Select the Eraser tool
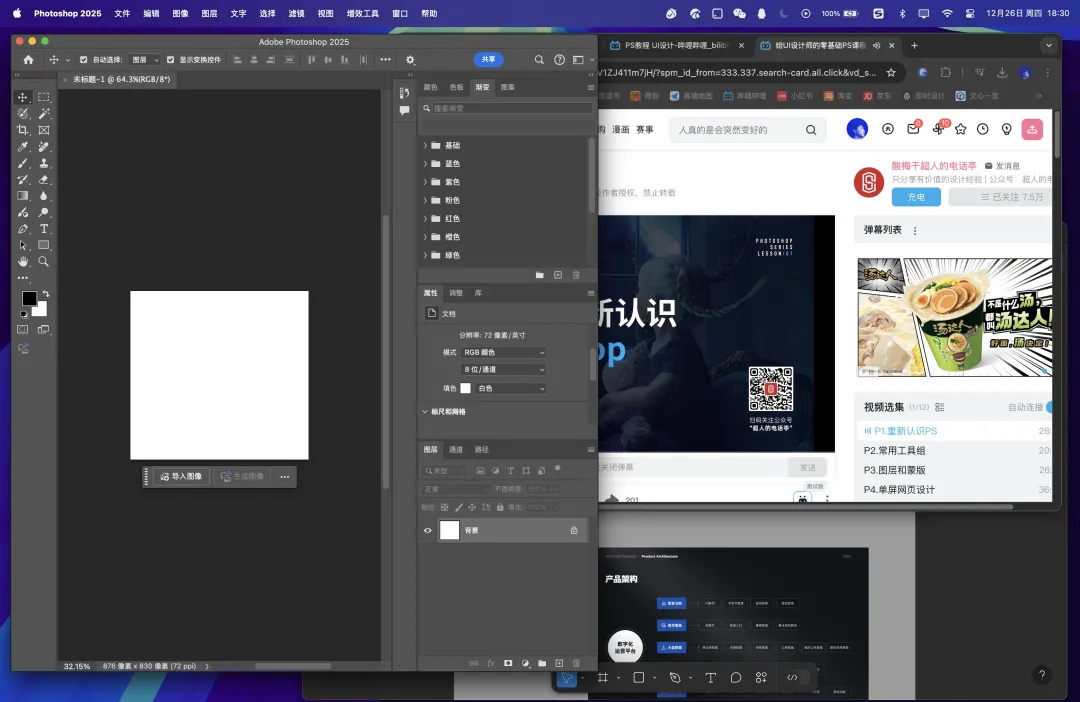This screenshot has height=702, width=1080. [44, 180]
